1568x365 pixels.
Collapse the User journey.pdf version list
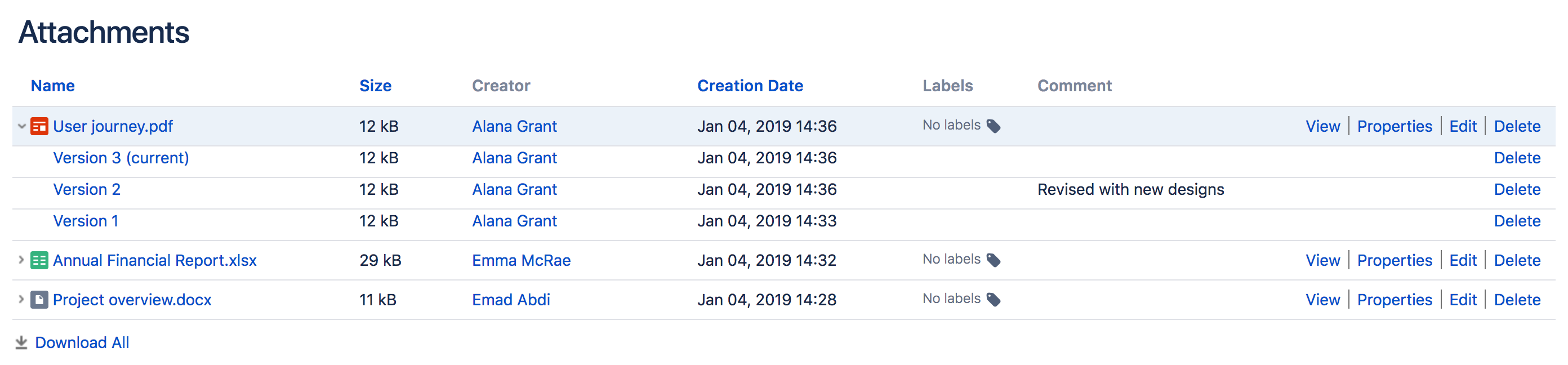[21, 126]
